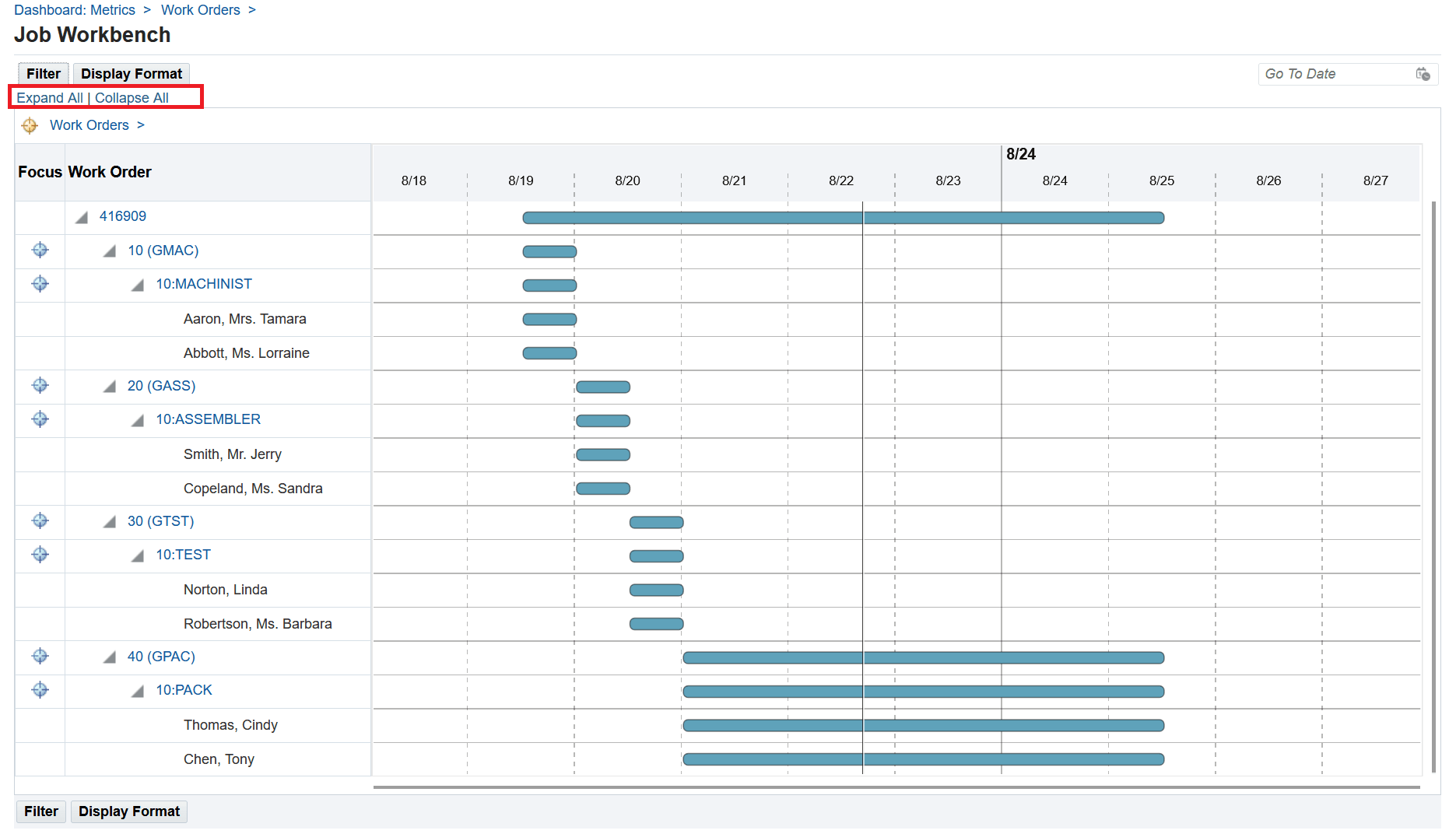This screenshot has height=834, width=1456.
Task: Click Work Orders link beside the orange icon
Action: 89,125
